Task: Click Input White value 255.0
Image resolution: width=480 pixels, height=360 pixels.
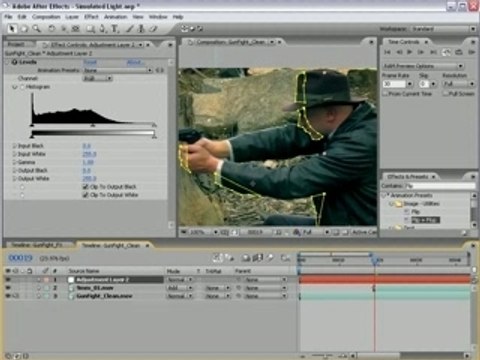Action: pos(89,154)
